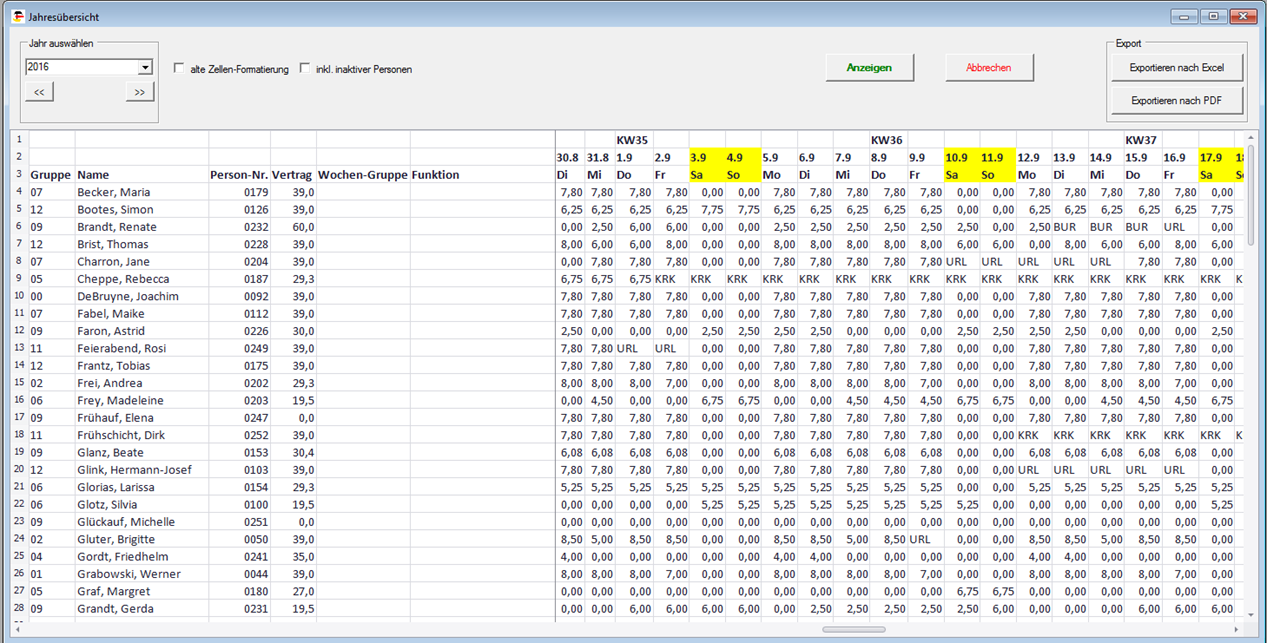Go to previous year with << button

tap(39, 92)
